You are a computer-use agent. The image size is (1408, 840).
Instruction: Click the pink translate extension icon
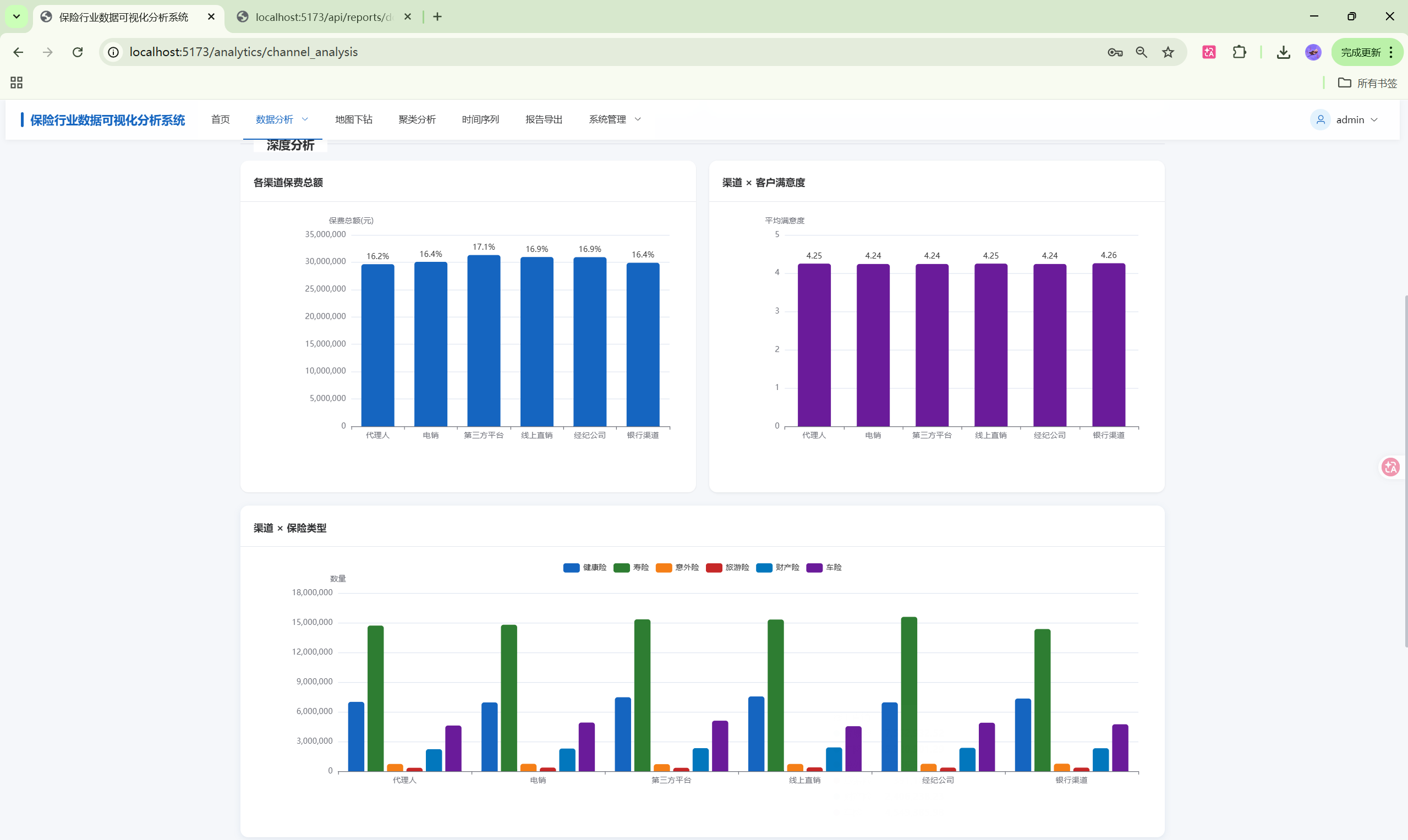click(1209, 52)
